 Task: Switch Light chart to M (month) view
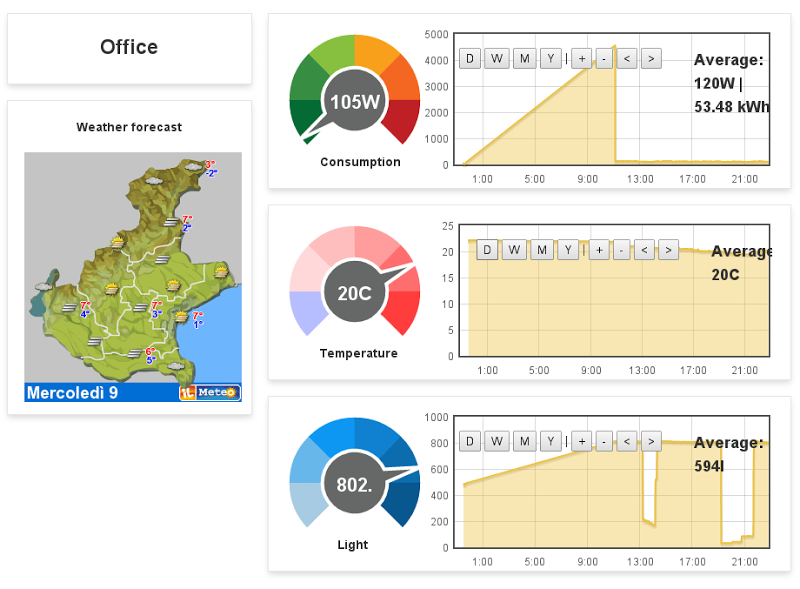pos(524,441)
